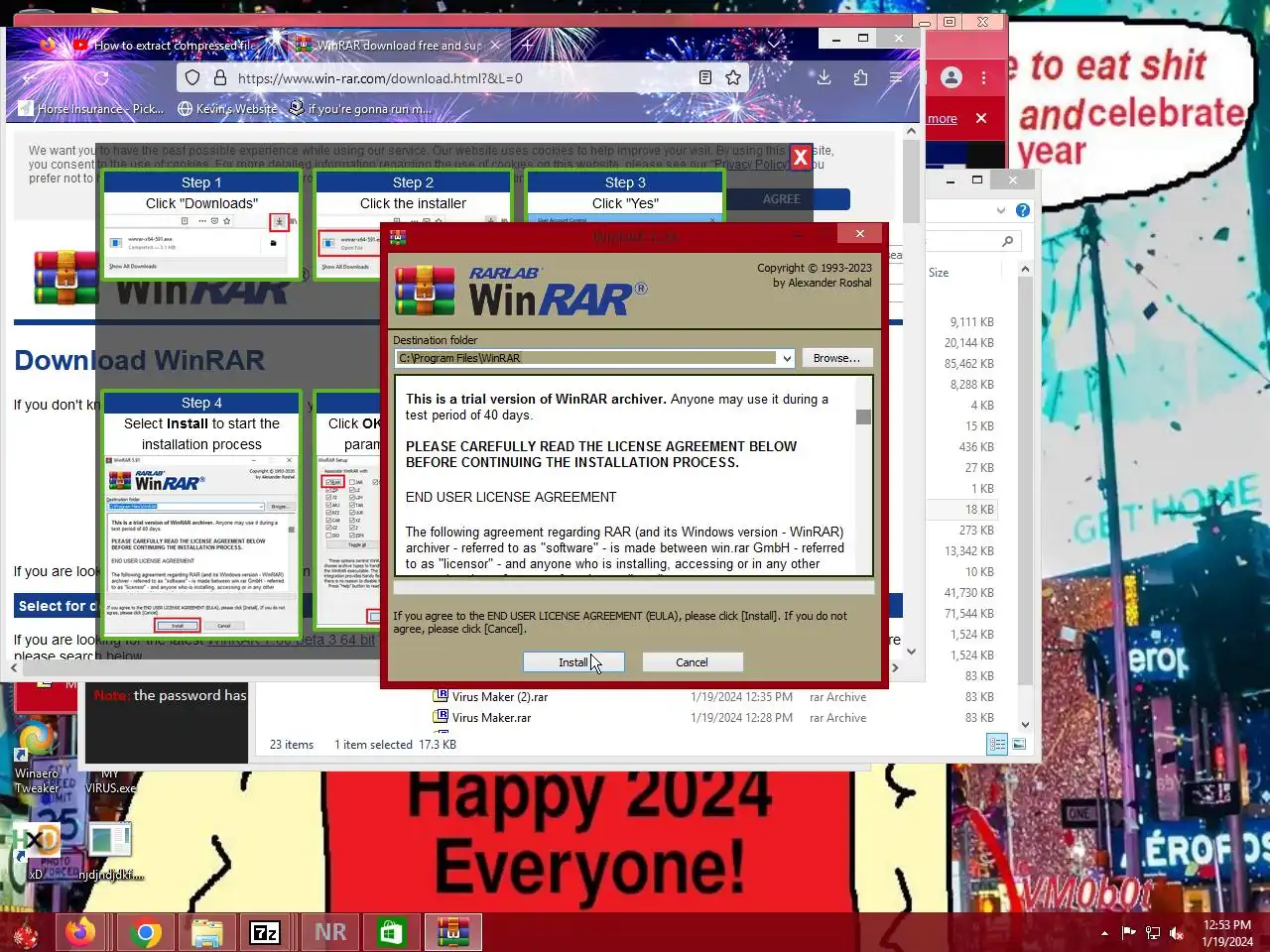Click the WinRAR icon in the dialog title bar
The width and height of the screenshot is (1270, 952).
coord(398,236)
